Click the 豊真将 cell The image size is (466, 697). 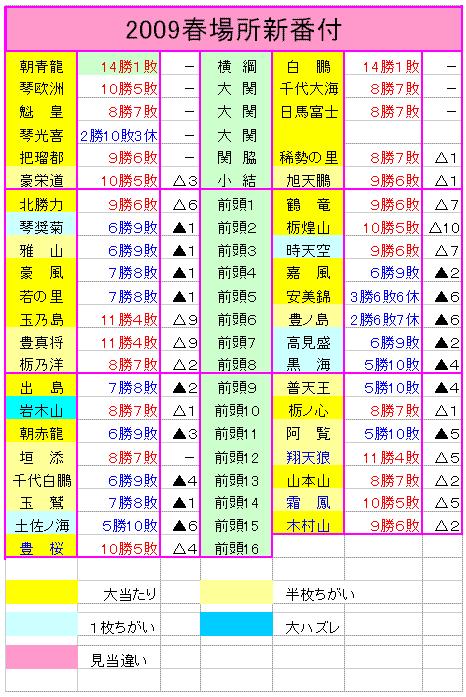point(41,340)
